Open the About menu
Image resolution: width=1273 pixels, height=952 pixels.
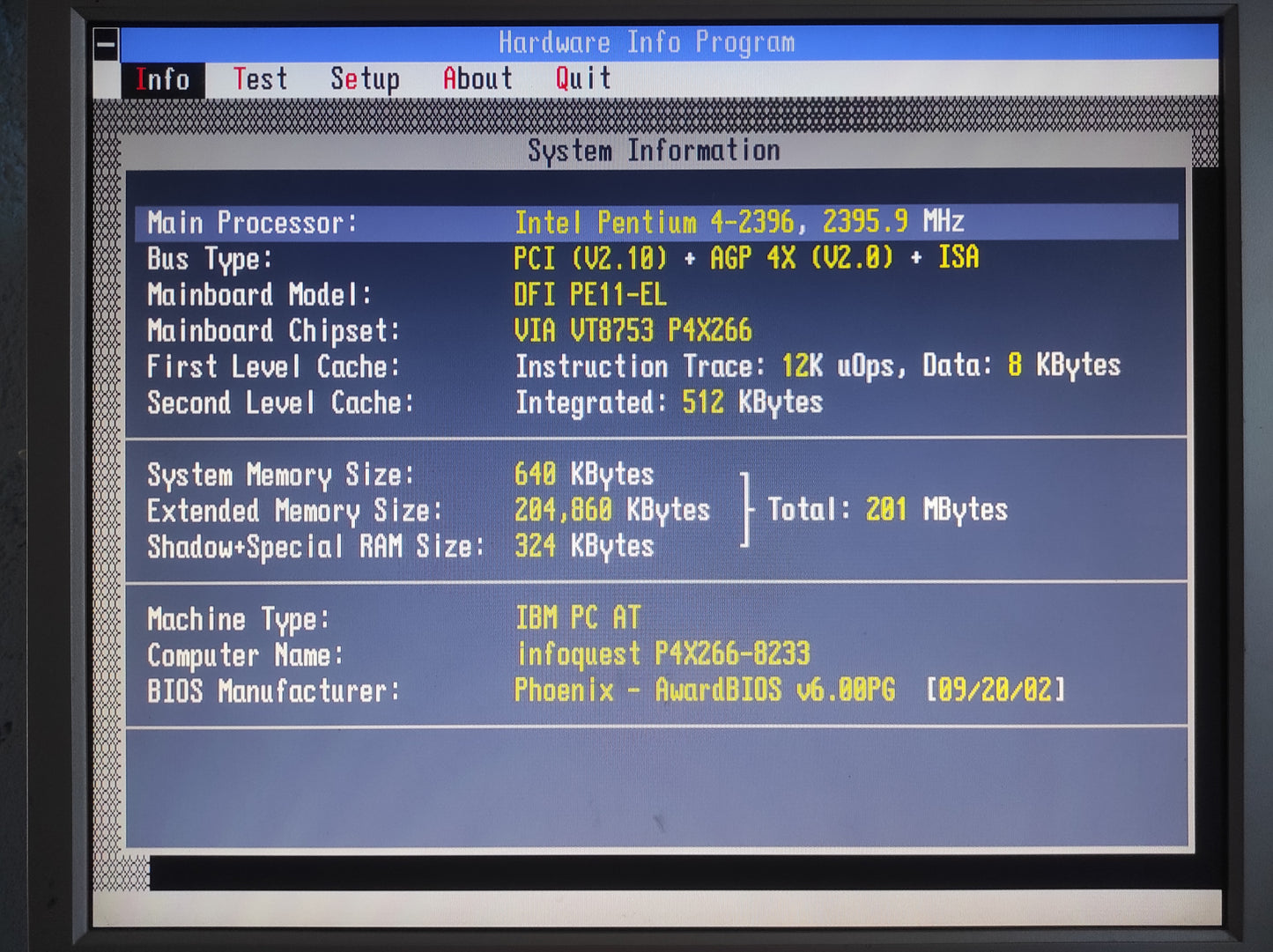(477, 79)
